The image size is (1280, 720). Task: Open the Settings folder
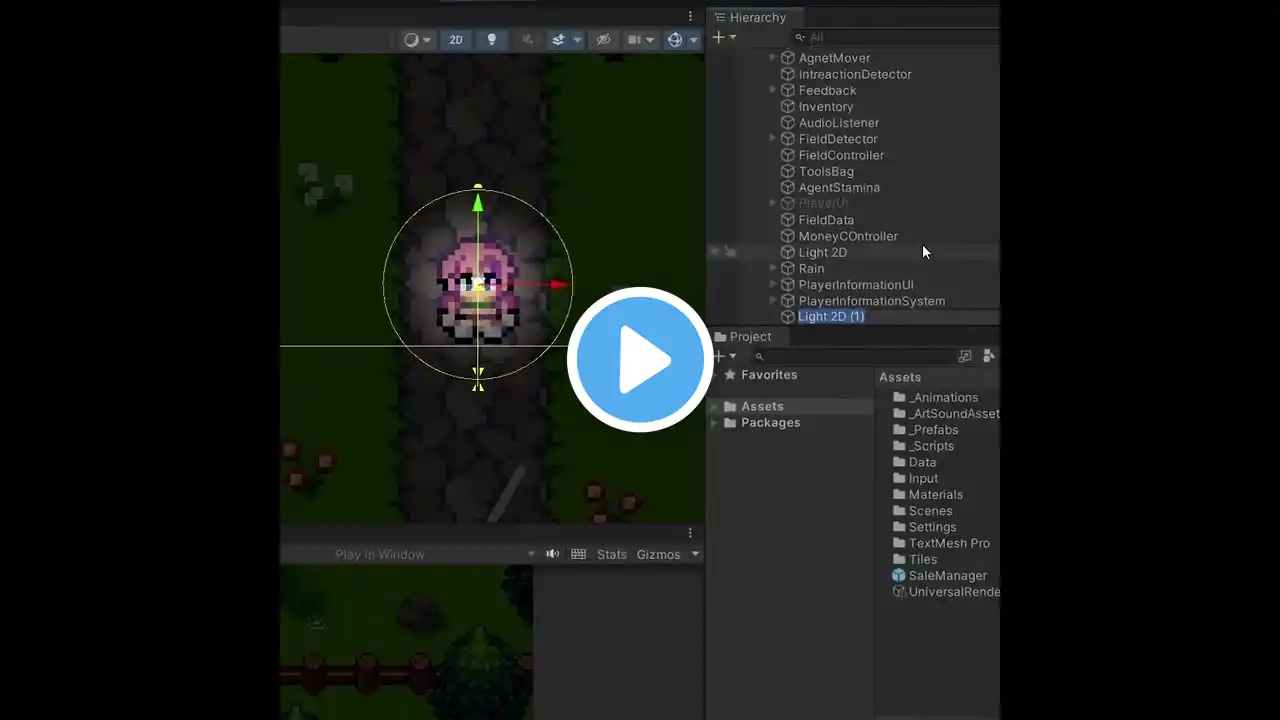(925, 527)
